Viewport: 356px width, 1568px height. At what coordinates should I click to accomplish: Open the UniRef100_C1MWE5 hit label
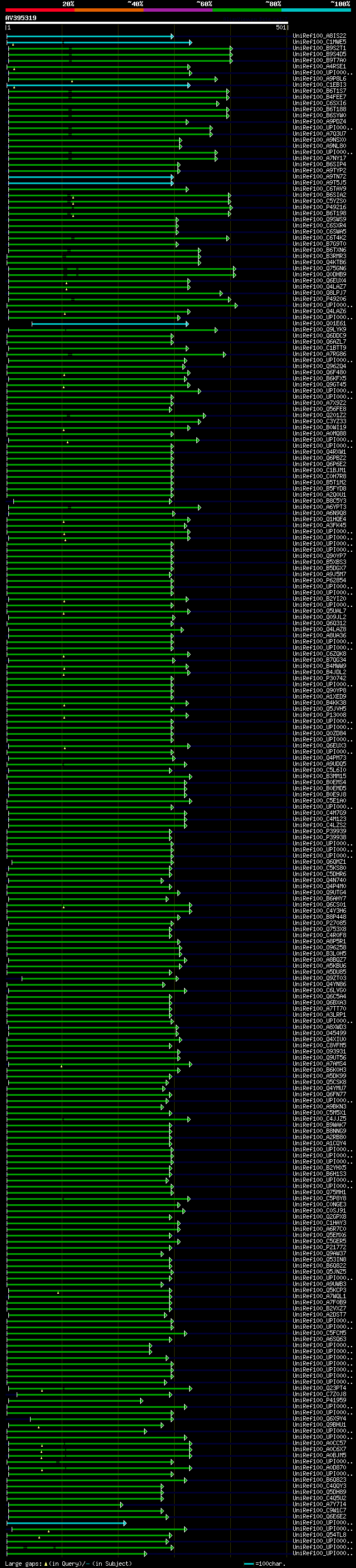(319, 42)
